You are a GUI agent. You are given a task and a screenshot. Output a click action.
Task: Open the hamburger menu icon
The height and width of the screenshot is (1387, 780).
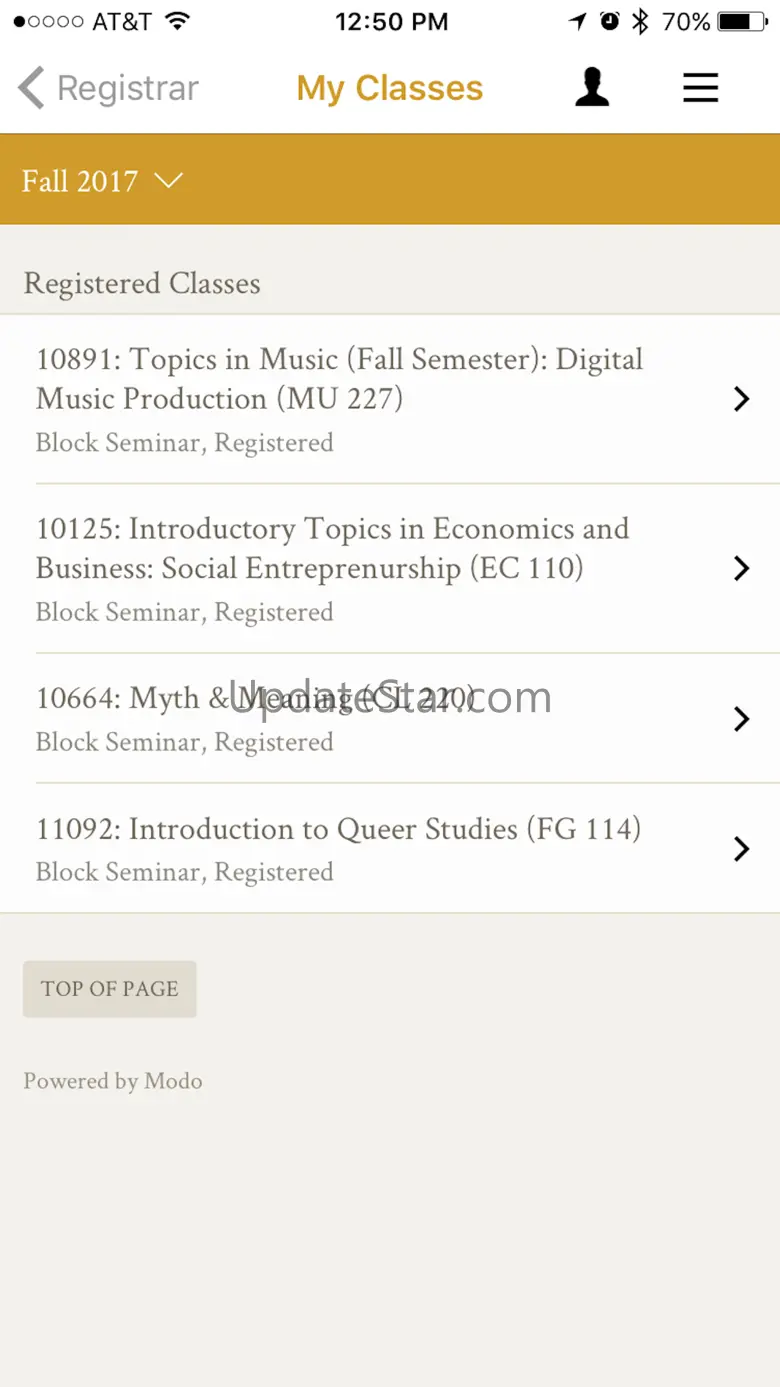(x=700, y=88)
